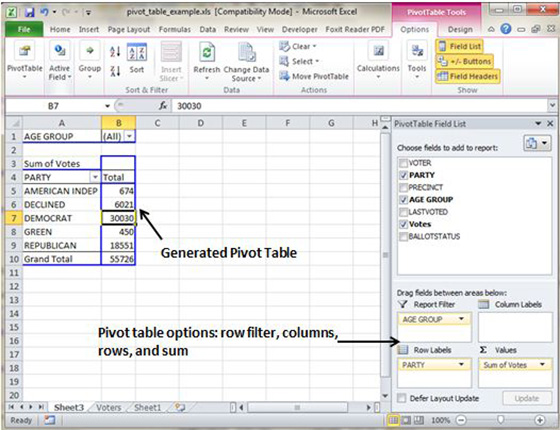Viewport: 560px width, 430px height.
Task: Select the Voters sheet tab
Action: click(x=109, y=408)
